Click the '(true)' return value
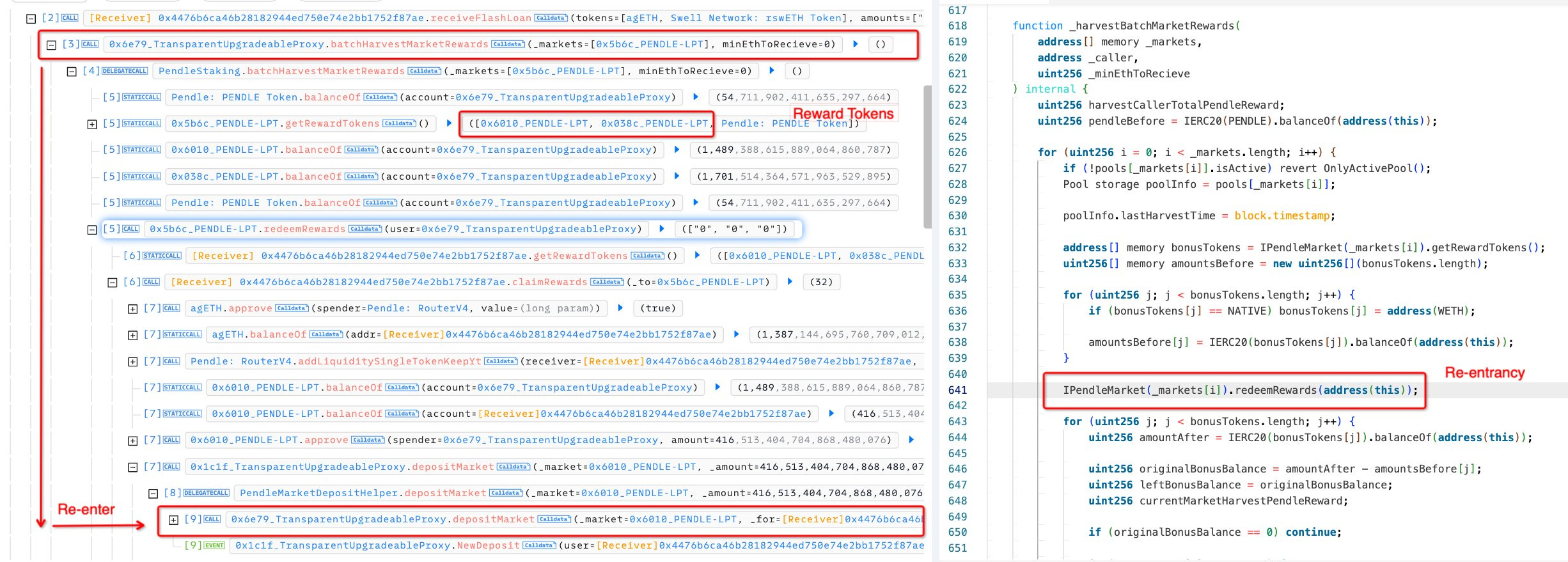 click(658, 308)
